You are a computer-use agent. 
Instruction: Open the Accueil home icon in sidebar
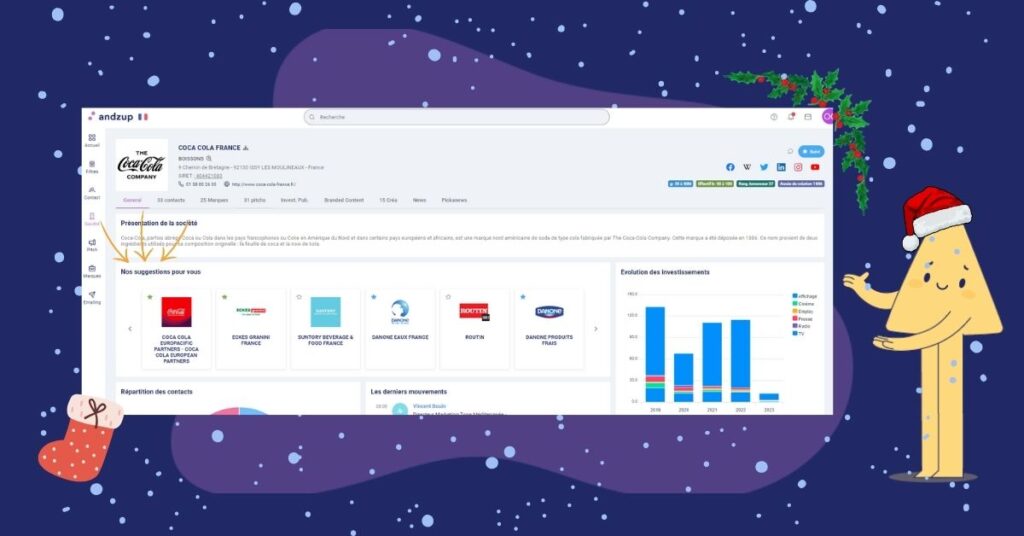pyautogui.click(x=92, y=140)
